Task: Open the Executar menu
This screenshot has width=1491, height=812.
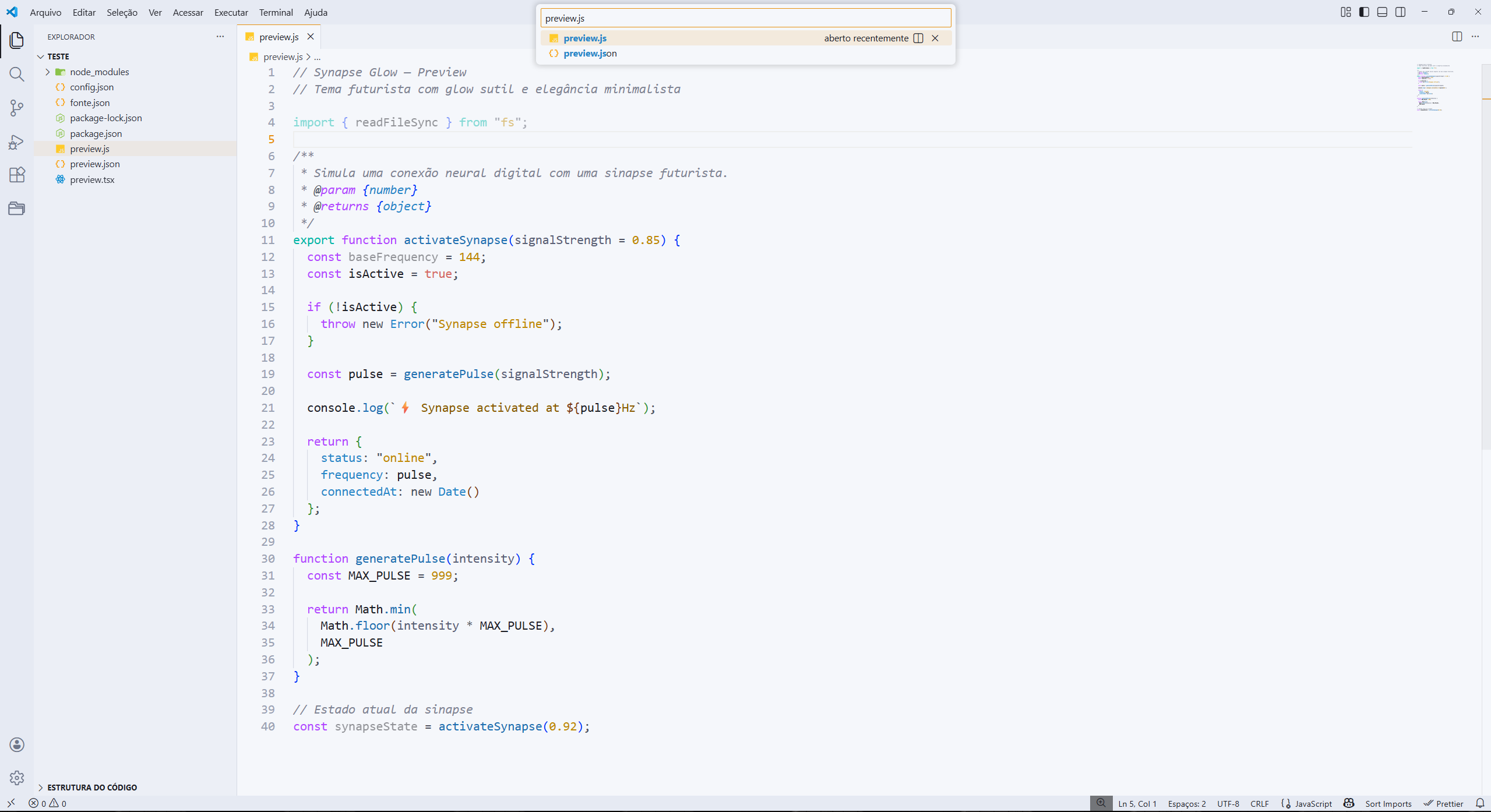Action: (231, 12)
